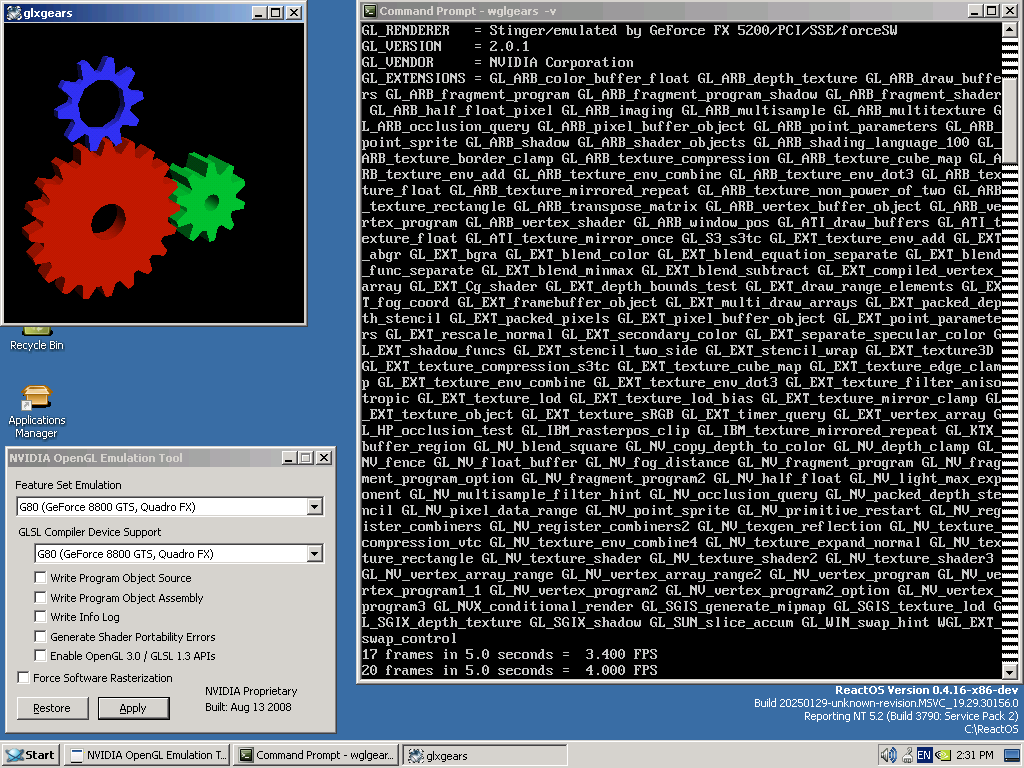Close the Command Prompt window
Screen dimensions: 1024x768
[1010, 10]
